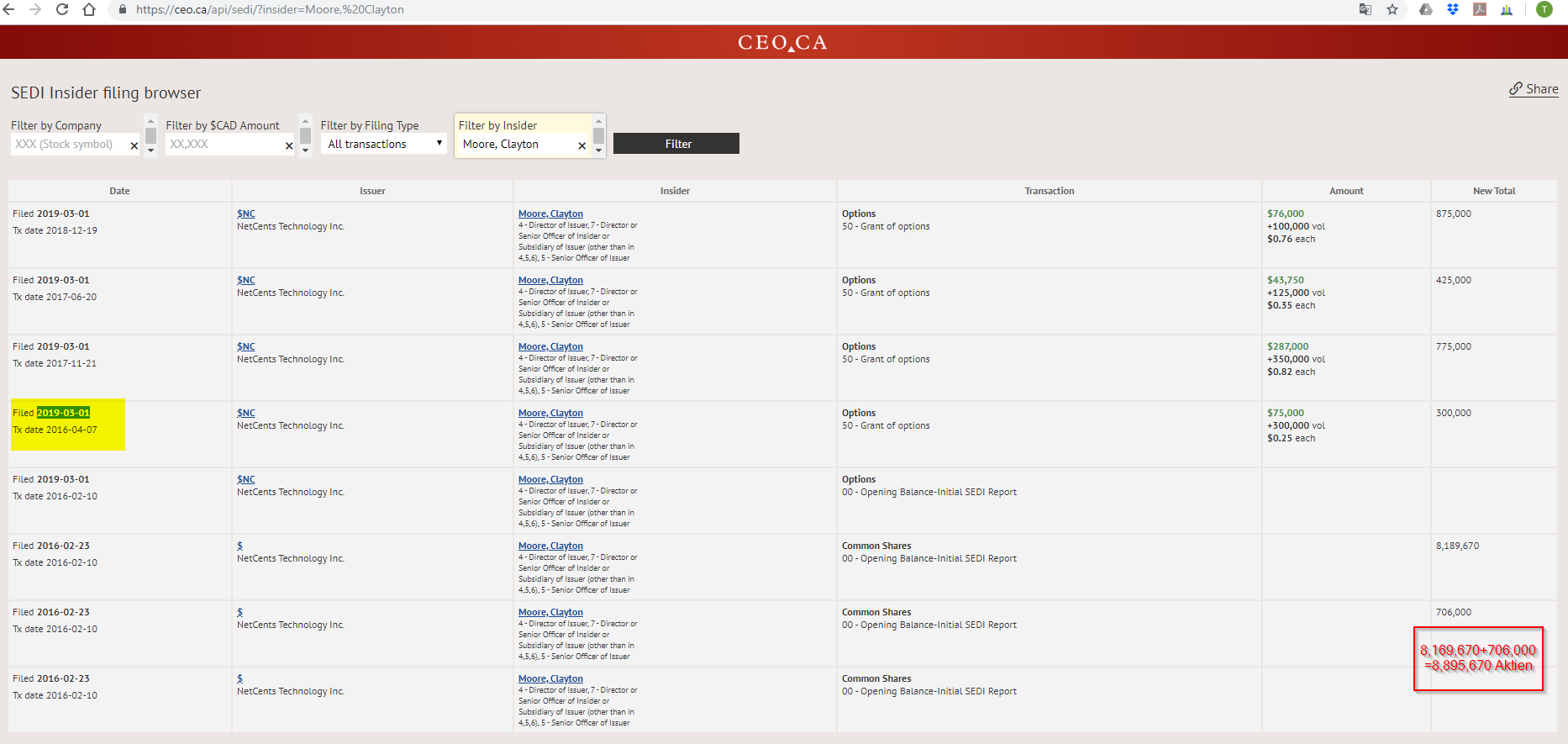
Task: Open $NC link in the Options Opening Balance row
Action: 246,479
